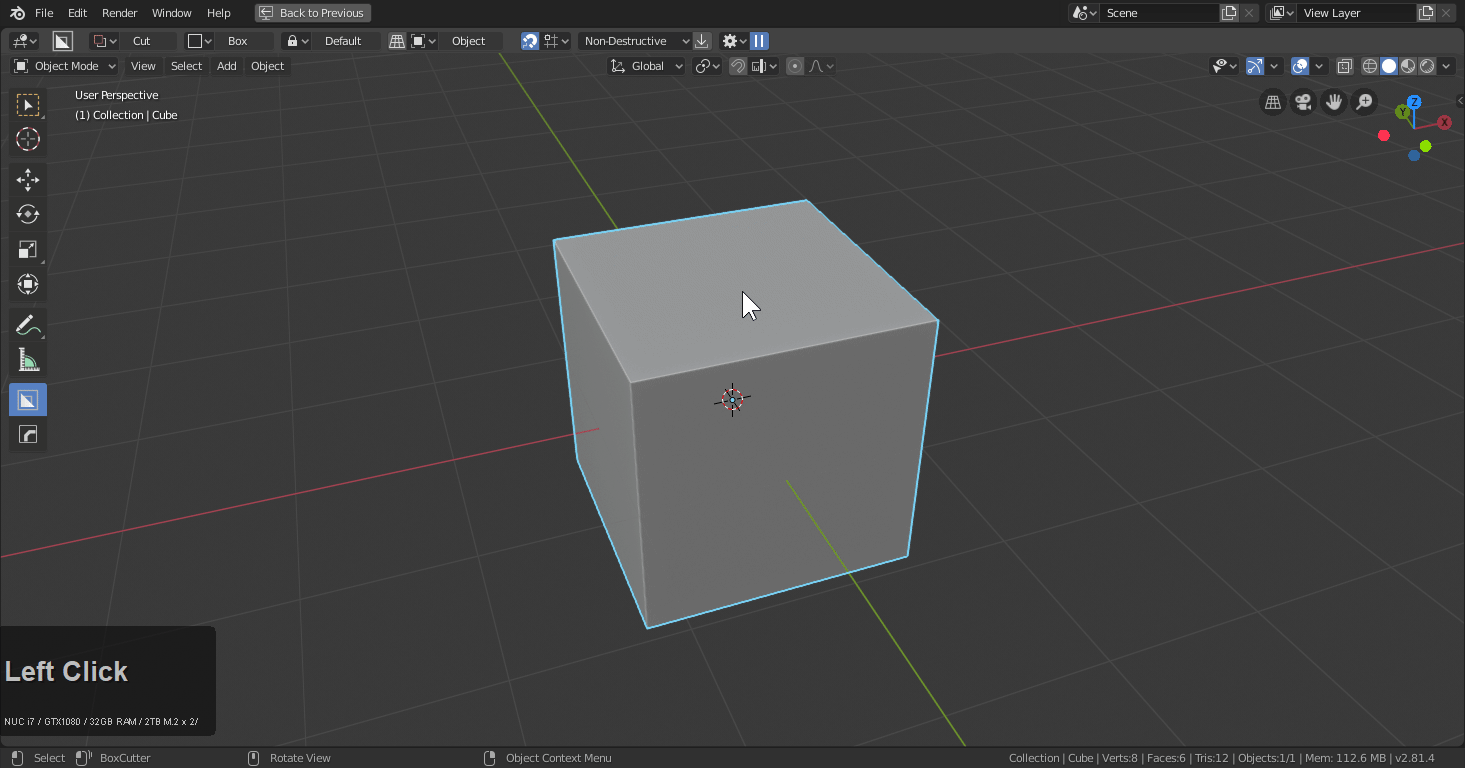Select the Scale tool
Screen dimensions: 1465x768
pyautogui.click(x=28, y=249)
